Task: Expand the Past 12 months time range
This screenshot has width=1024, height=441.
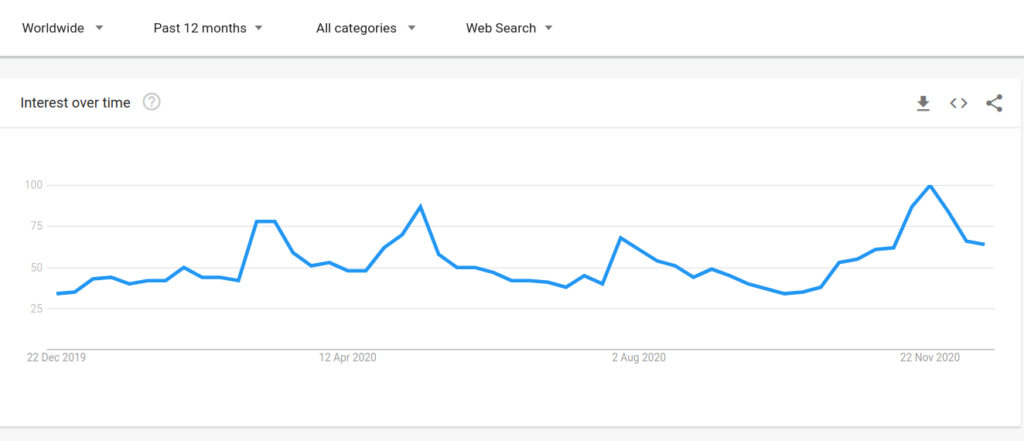Action: [x=208, y=28]
